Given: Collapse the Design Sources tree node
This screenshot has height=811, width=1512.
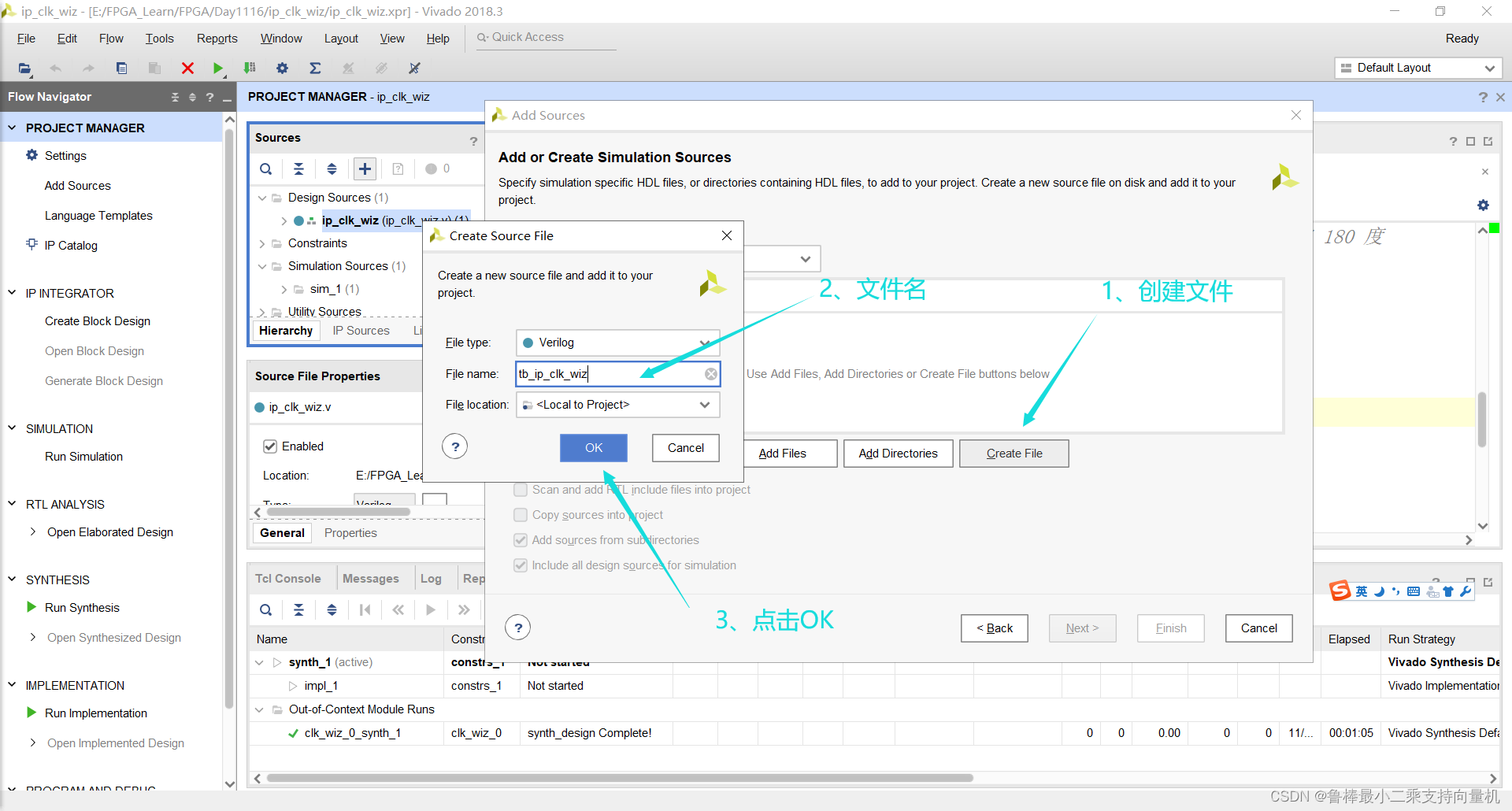Looking at the screenshot, I should [x=262, y=198].
